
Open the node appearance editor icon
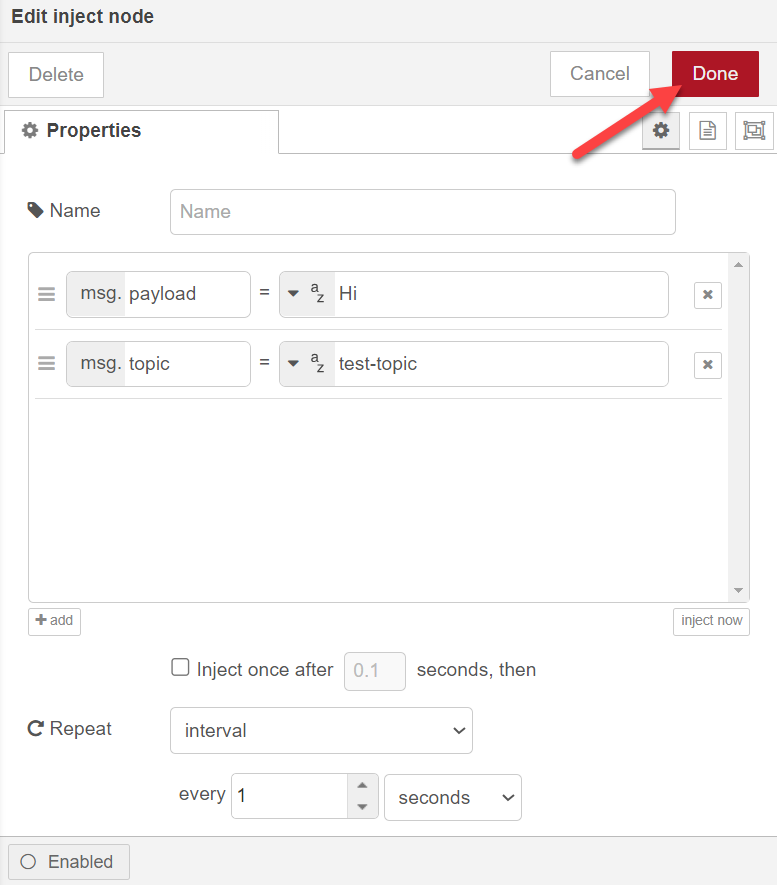tap(754, 130)
